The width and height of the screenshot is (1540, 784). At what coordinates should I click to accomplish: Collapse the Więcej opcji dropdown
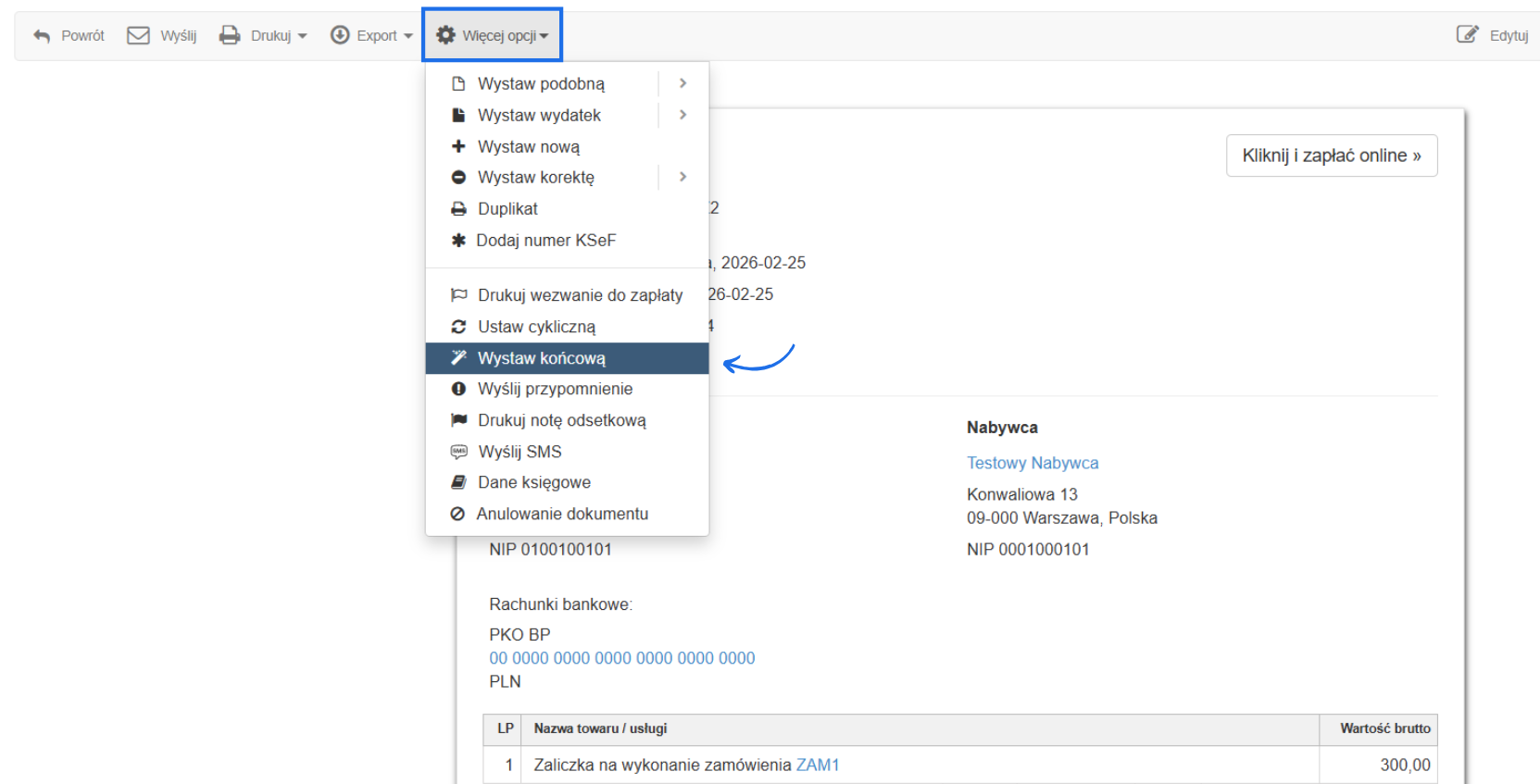pos(493,36)
